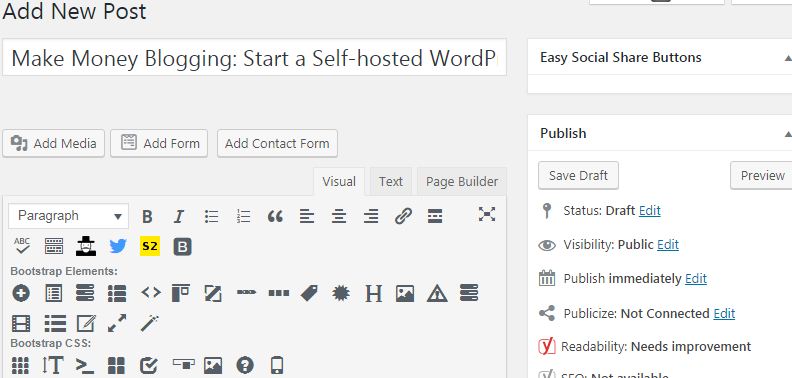Click the film strip Bootstrap element icon
The width and height of the screenshot is (792, 378).
click(21, 323)
